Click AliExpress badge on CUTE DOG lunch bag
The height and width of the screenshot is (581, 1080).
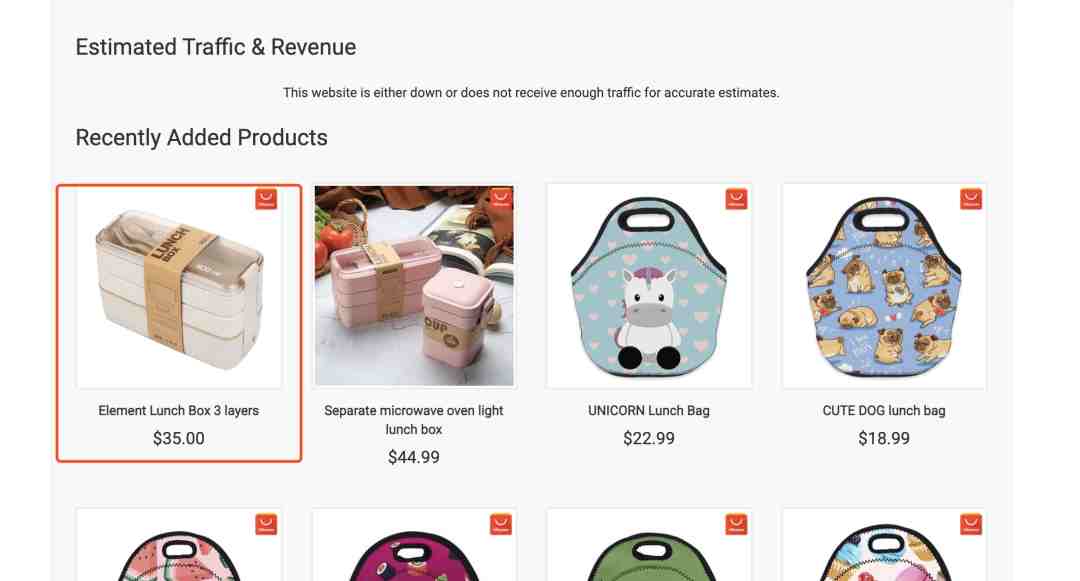[971, 199]
